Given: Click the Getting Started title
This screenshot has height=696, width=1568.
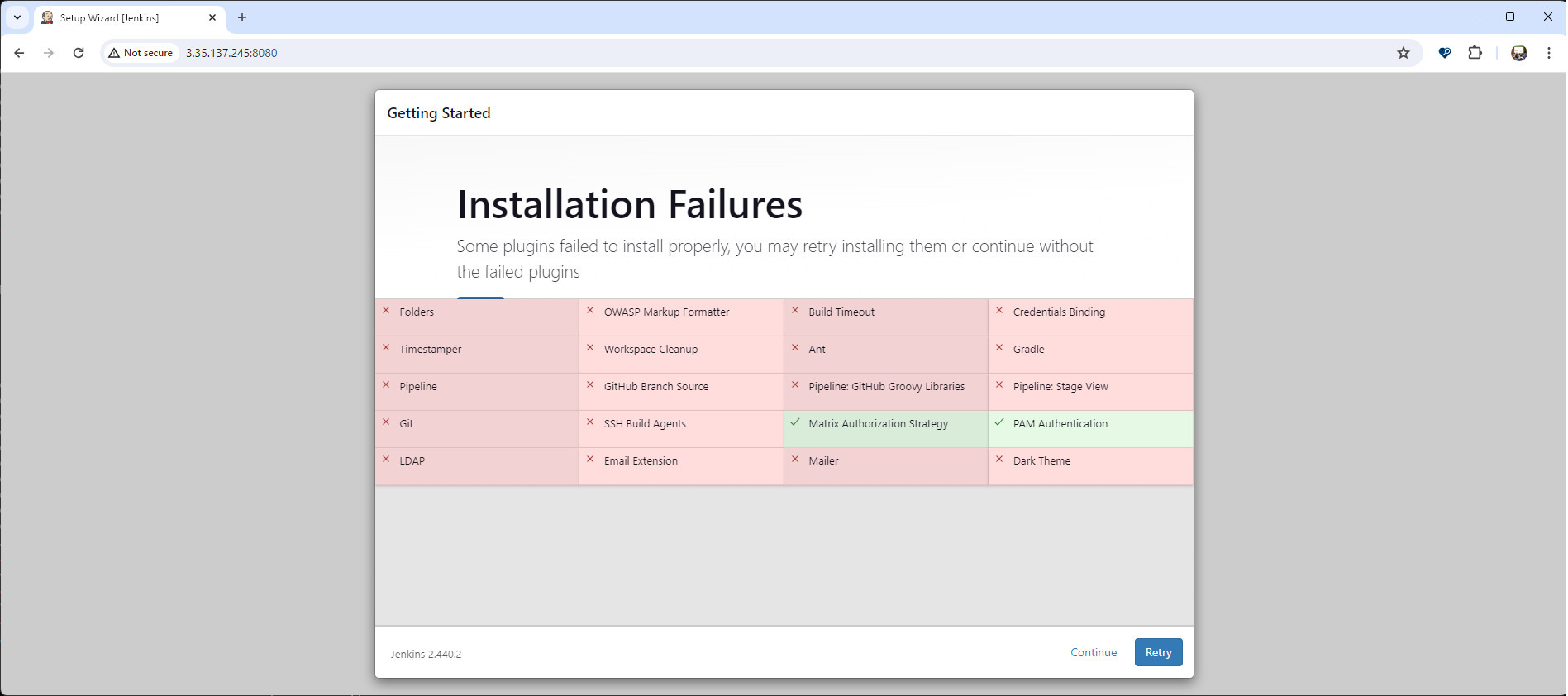Looking at the screenshot, I should coord(439,113).
